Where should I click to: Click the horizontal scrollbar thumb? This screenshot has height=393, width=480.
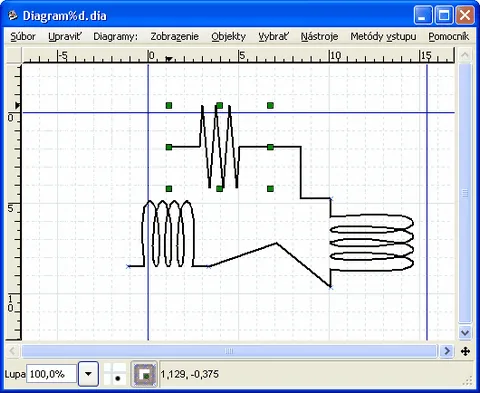(229, 351)
